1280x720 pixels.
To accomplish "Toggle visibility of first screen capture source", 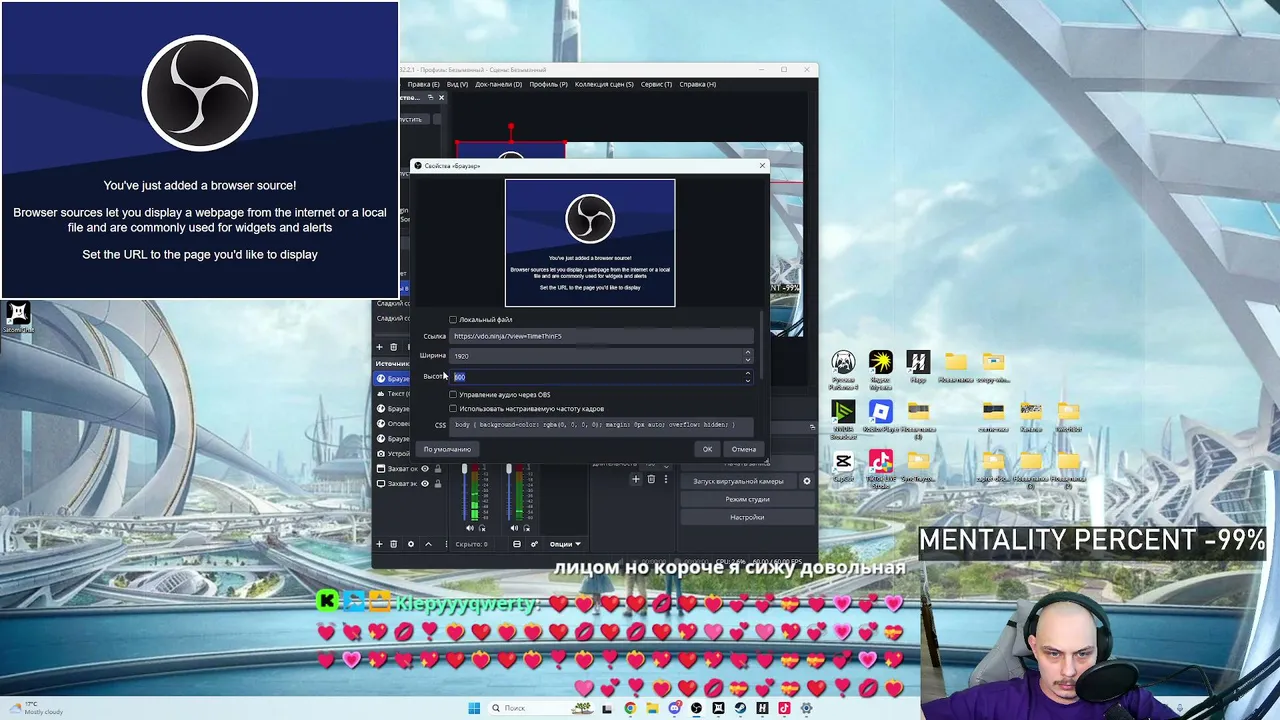I will click(x=425, y=468).
